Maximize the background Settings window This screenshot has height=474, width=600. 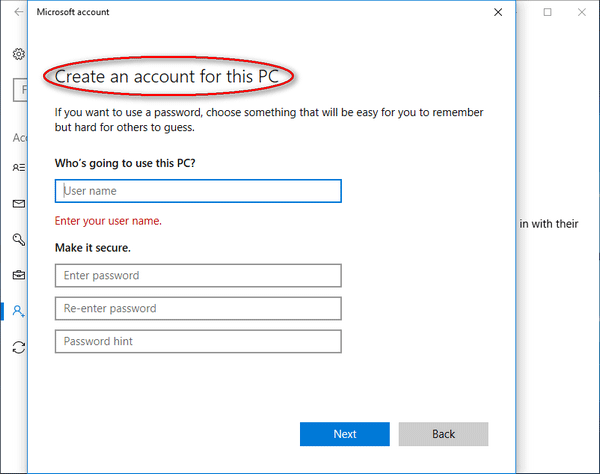pyautogui.click(x=548, y=12)
